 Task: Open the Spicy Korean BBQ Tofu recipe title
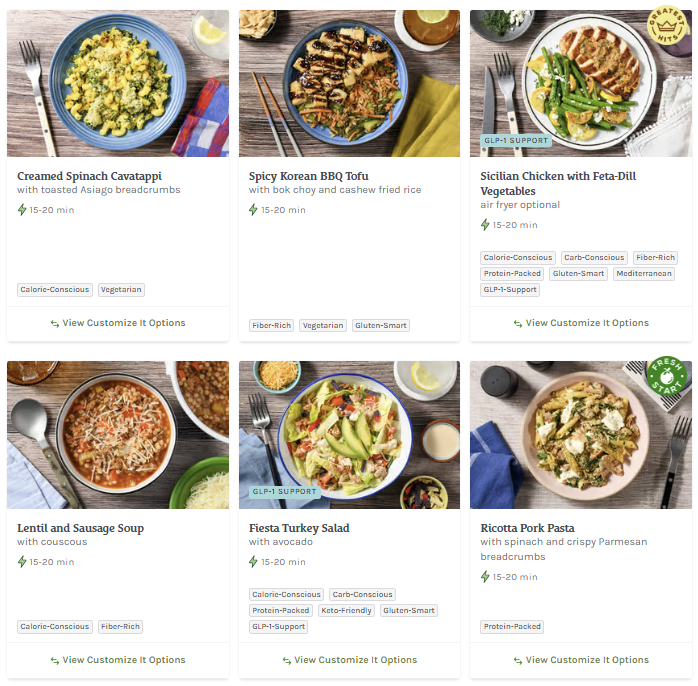(309, 176)
